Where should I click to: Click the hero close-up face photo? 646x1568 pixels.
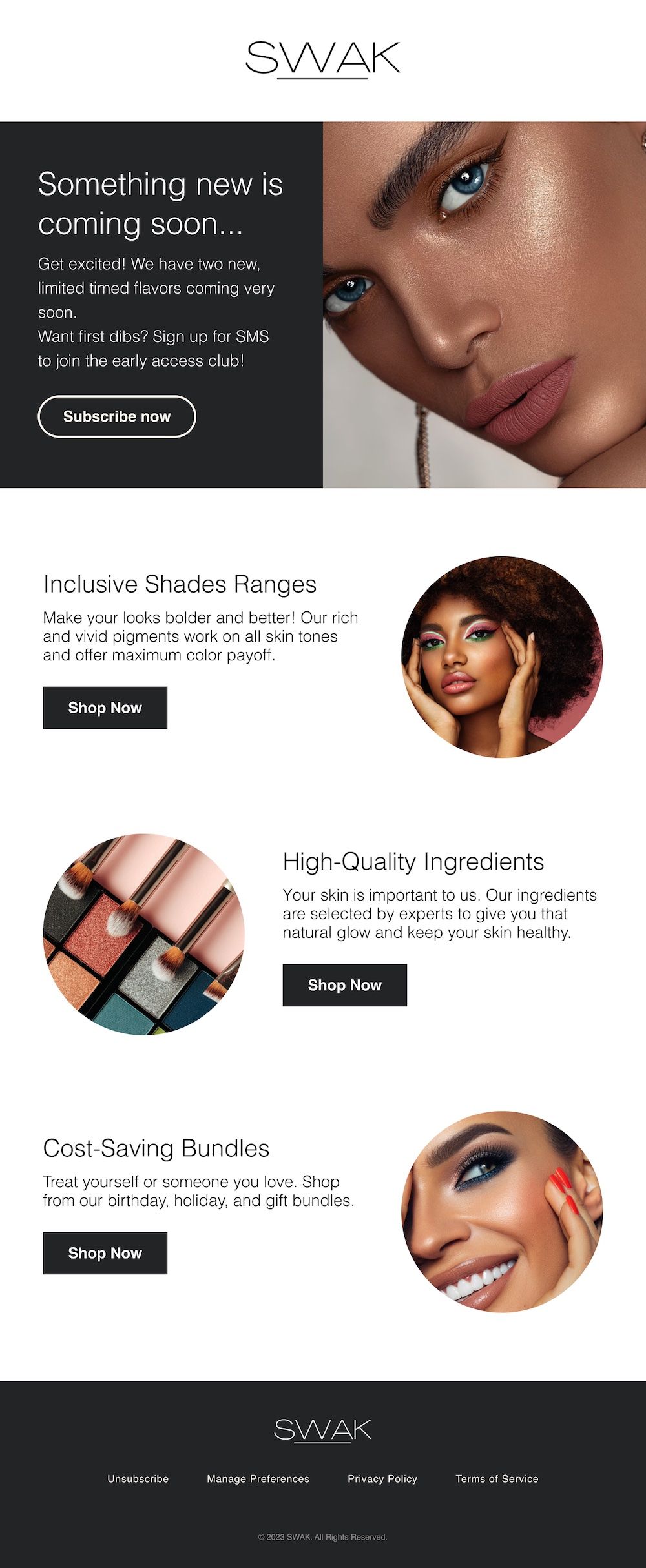point(484,305)
